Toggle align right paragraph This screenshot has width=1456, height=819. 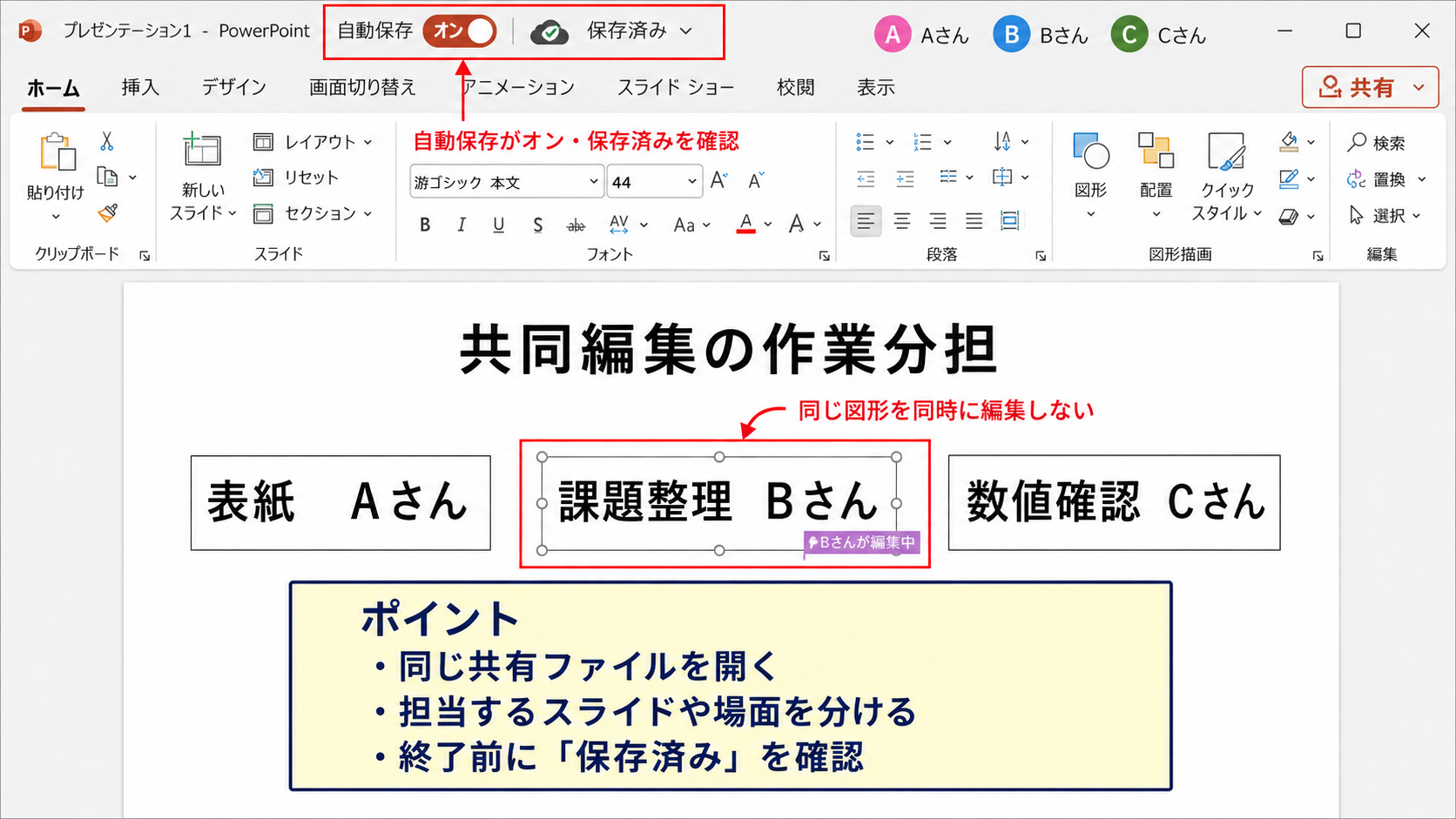[x=938, y=221]
